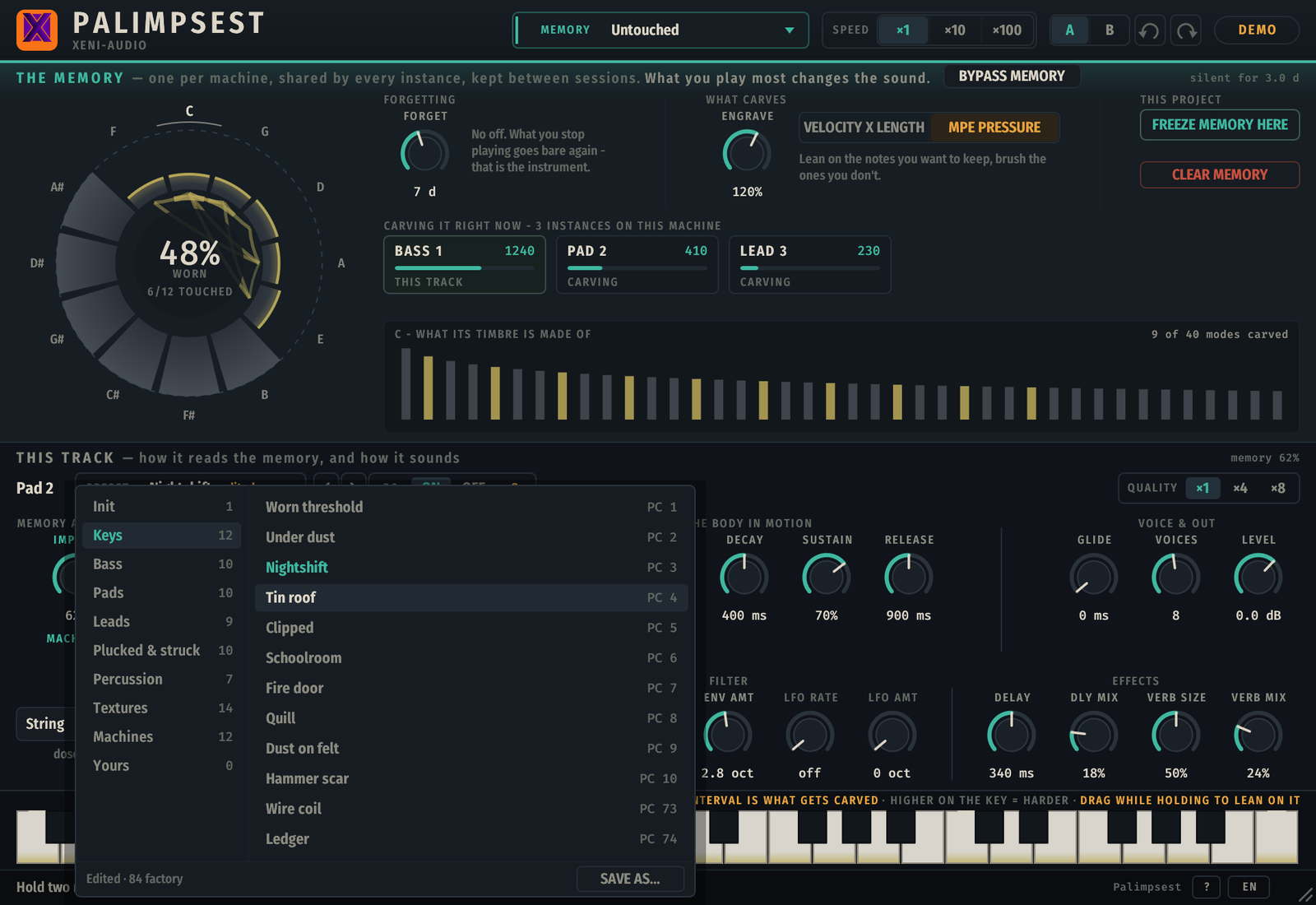Open the Init preset category

point(162,507)
